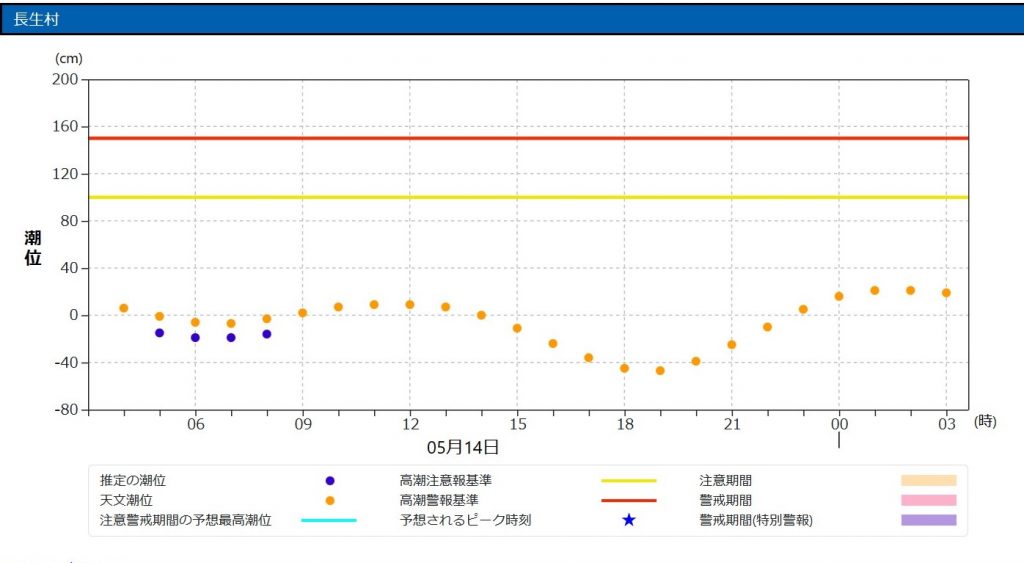Click the 200 y-axis value
Viewport: 1024px width, 563px height.
point(65,79)
